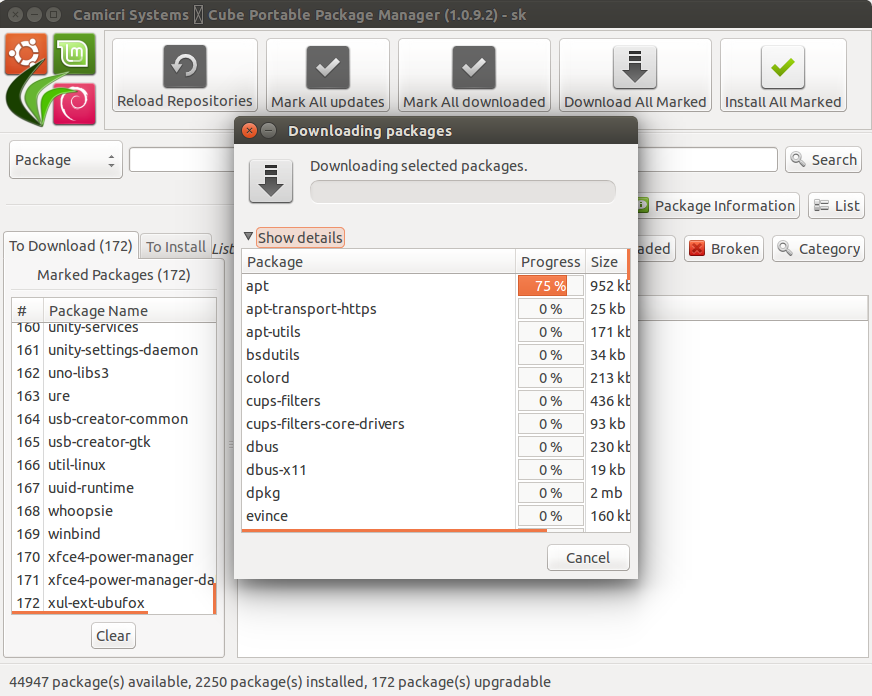The width and height of the screenshot is (872, 696).
Task: Select apt-utils row in download details
Action: coord(436,332)
